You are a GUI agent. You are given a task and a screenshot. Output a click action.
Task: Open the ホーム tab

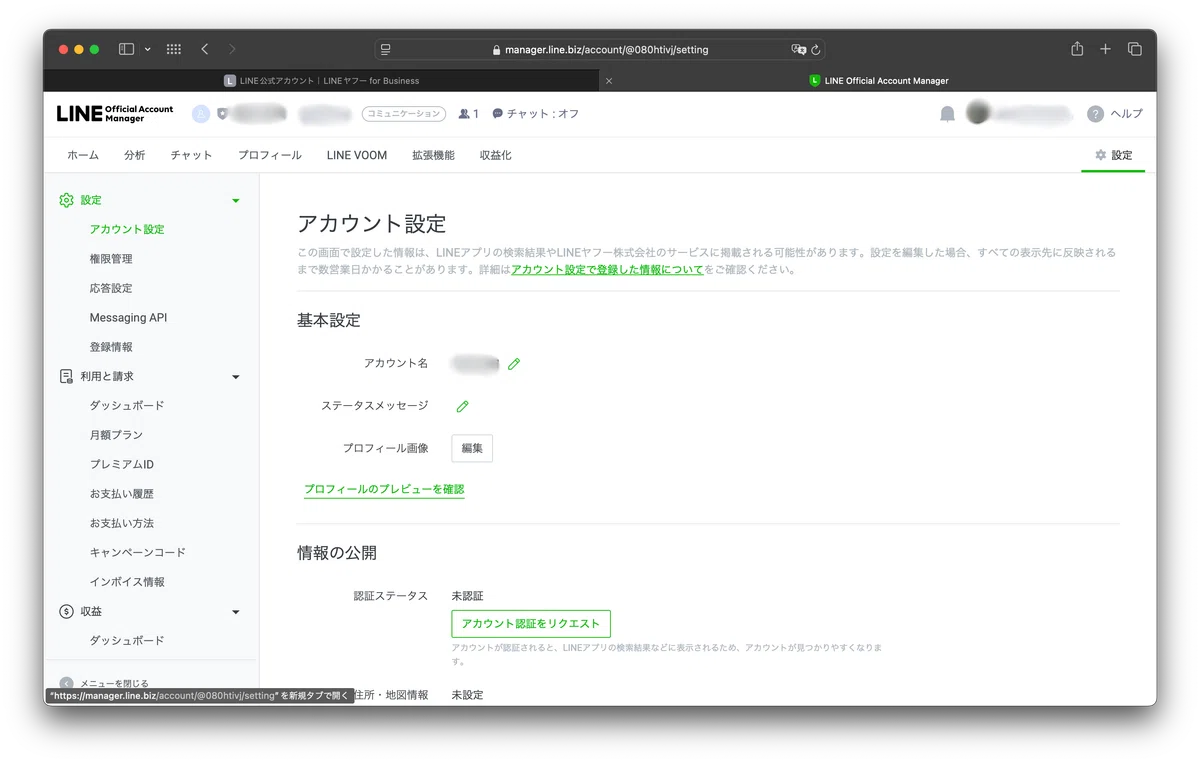83,155
